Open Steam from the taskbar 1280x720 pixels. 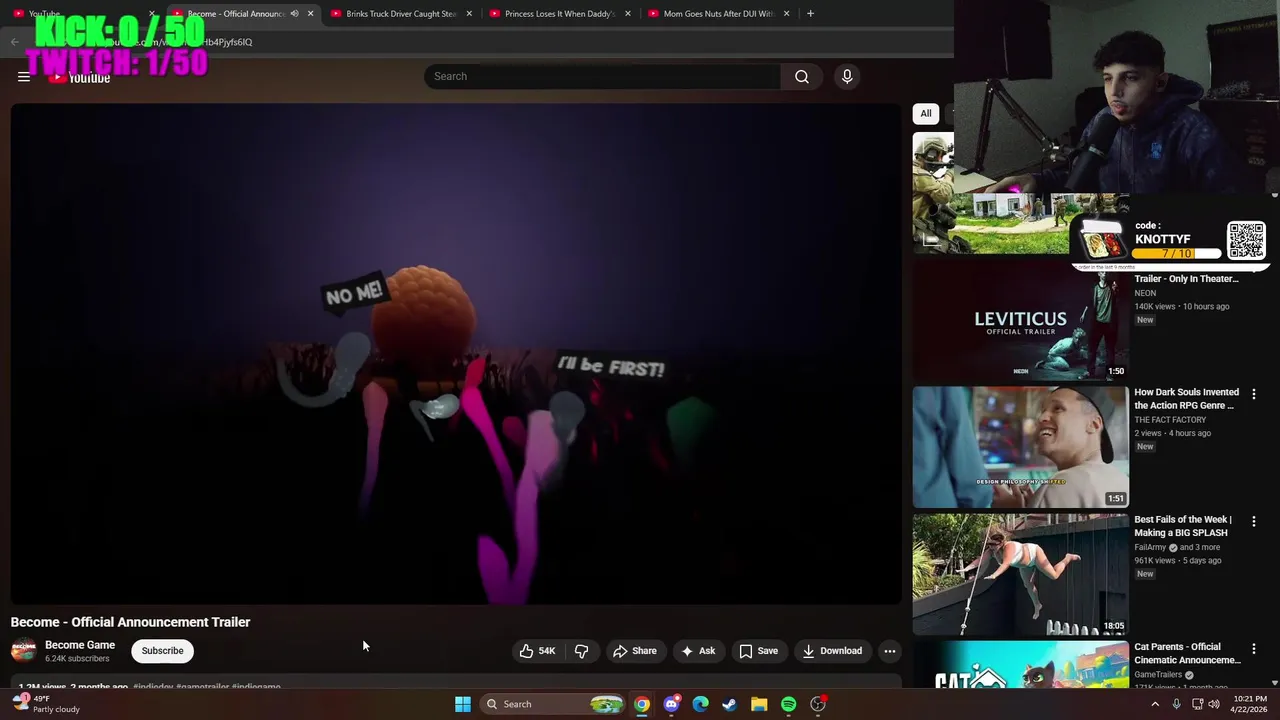coord(730,704)
